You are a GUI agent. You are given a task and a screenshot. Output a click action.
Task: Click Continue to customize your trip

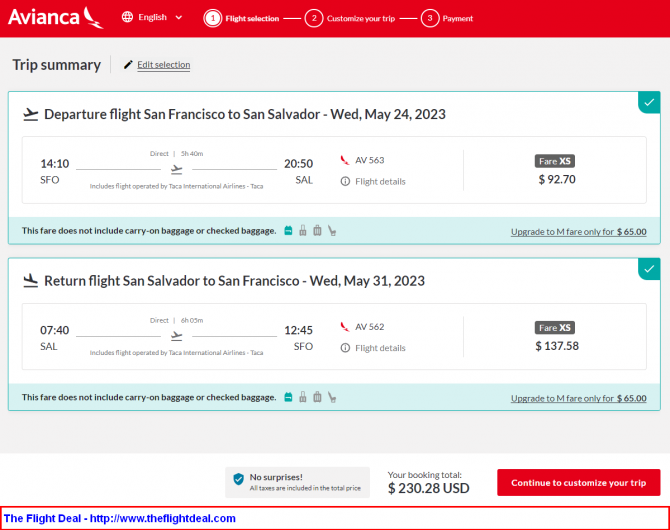pyautogui.click(x=579, y=483)
